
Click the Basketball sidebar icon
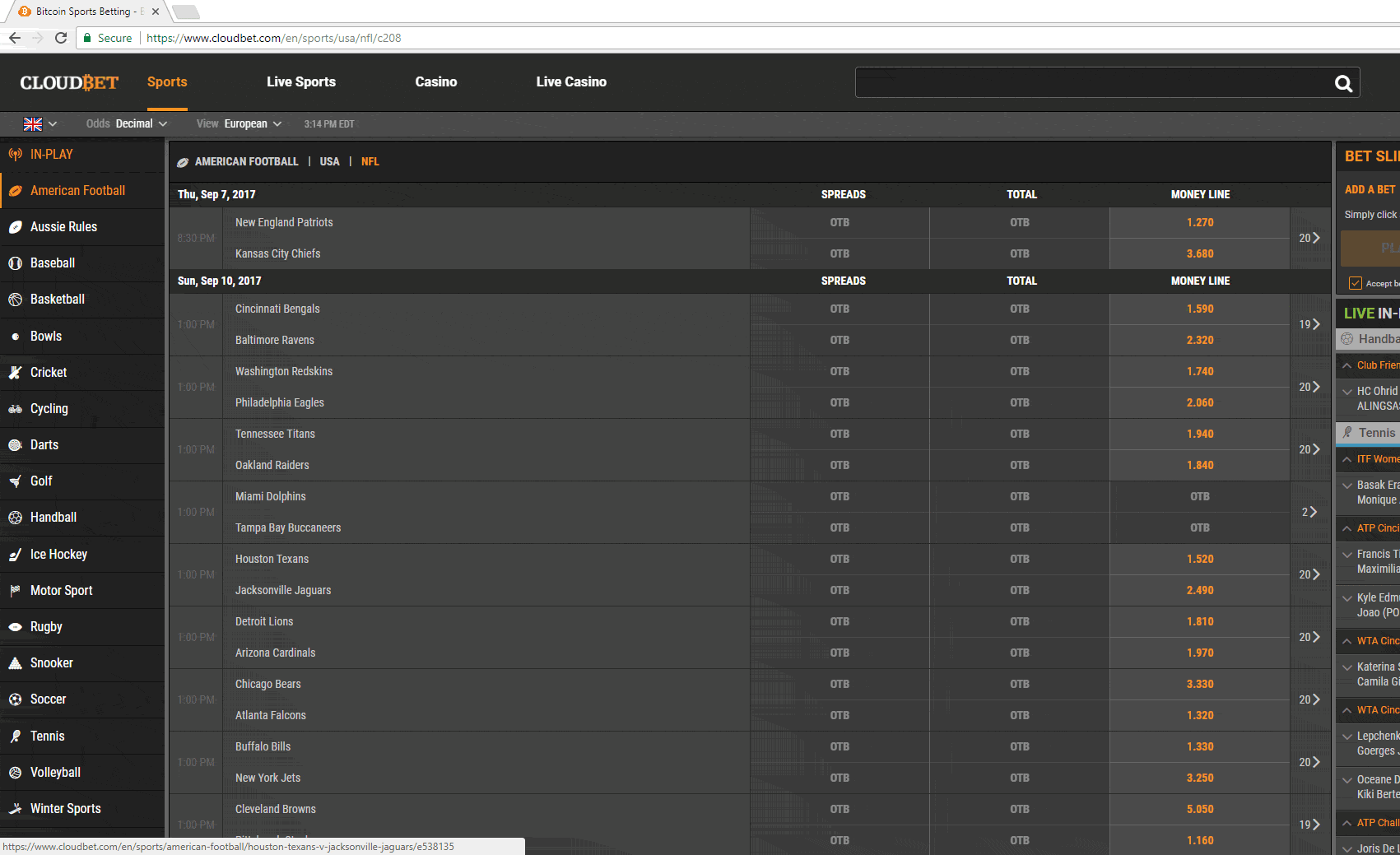[x=15, y=300]
